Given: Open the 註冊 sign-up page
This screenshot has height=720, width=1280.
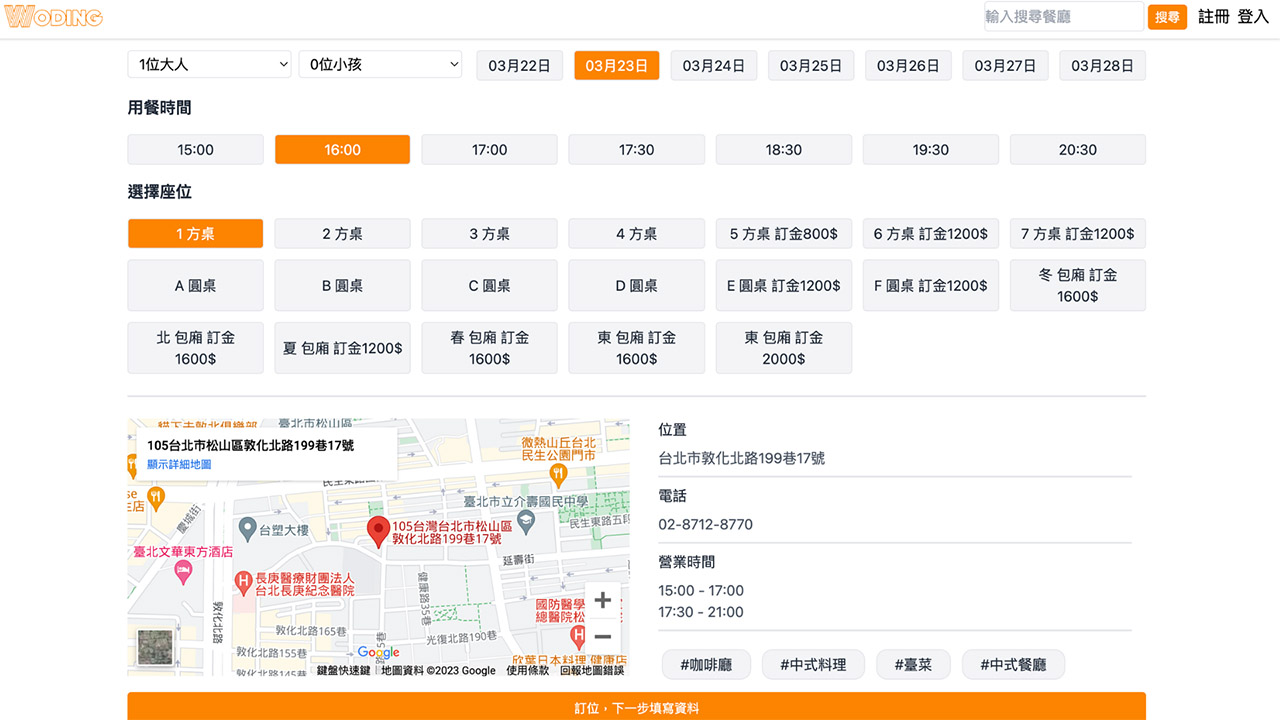Looking at the screenshot, I should click(1213, 16).
